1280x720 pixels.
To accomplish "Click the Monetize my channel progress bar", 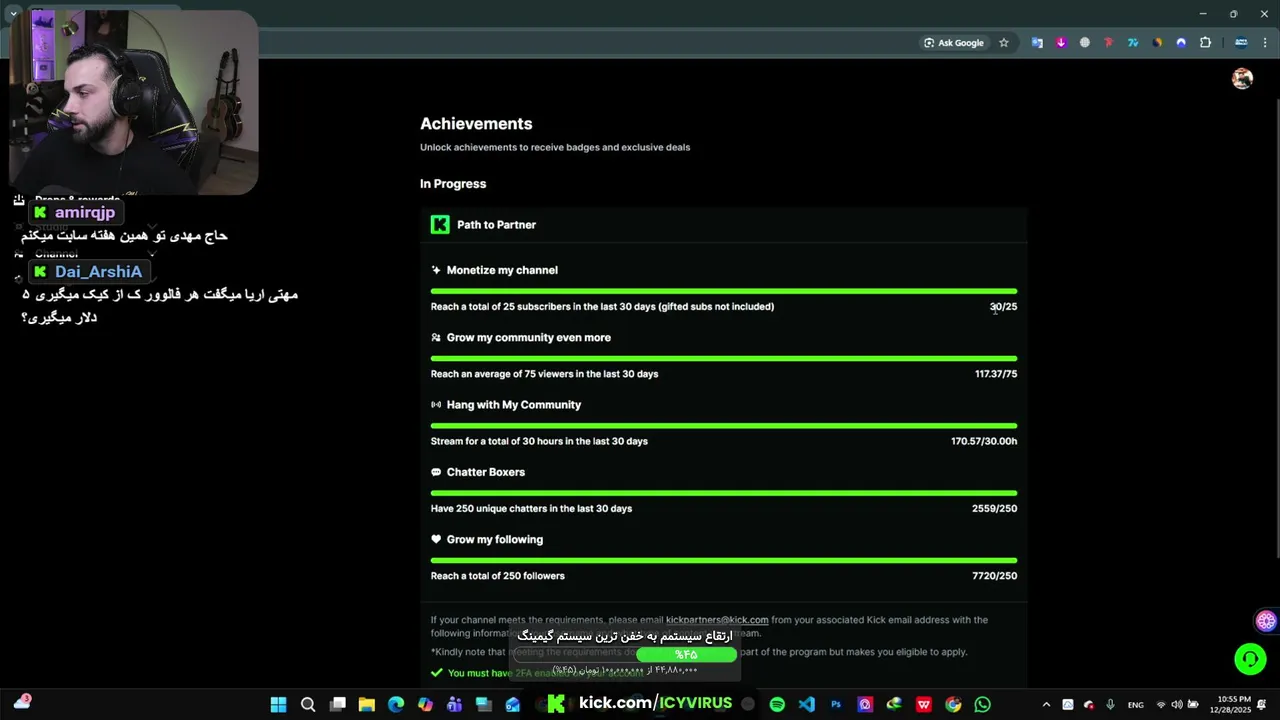I will (724, 291).
